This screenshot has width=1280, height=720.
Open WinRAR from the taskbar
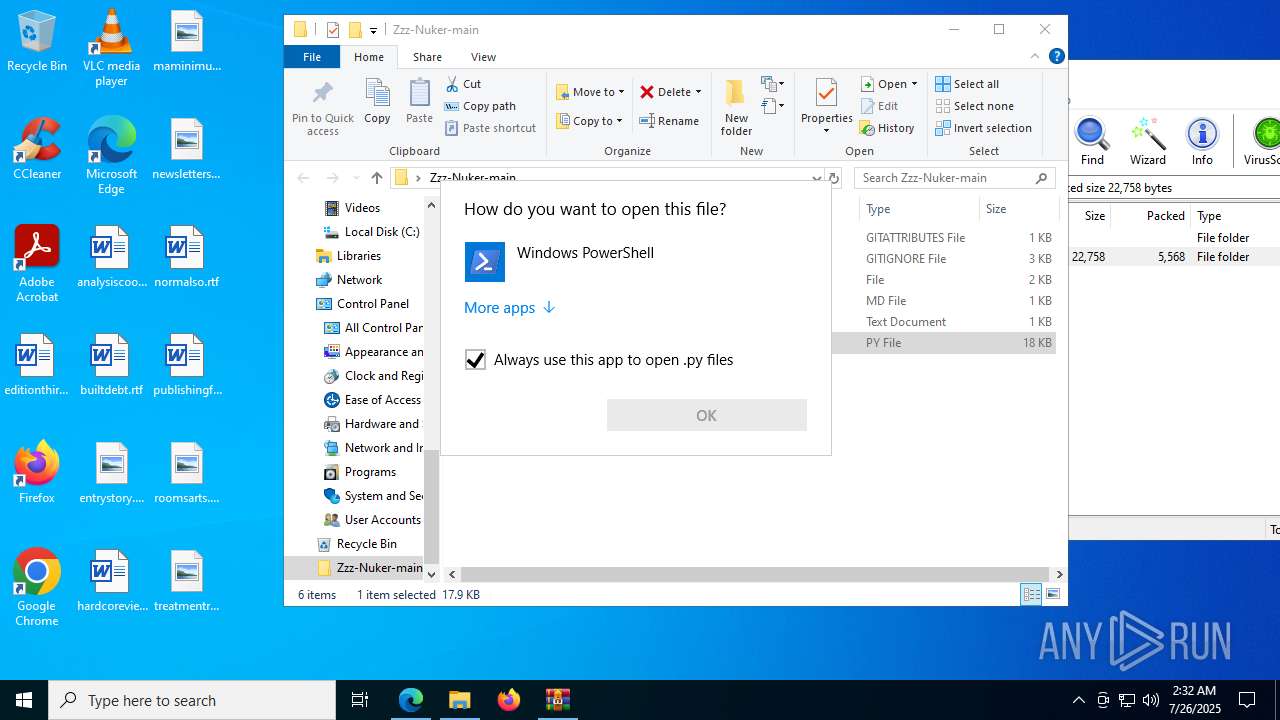558,700
